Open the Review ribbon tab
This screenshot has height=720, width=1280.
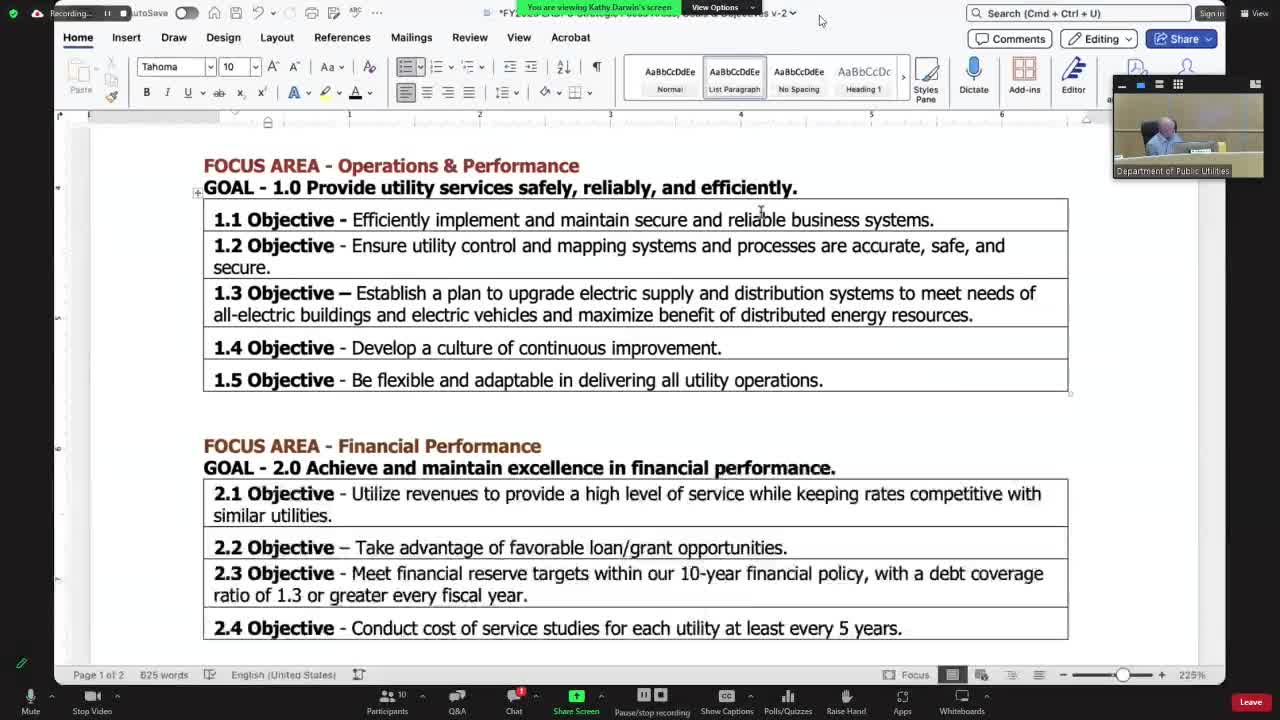469,37
